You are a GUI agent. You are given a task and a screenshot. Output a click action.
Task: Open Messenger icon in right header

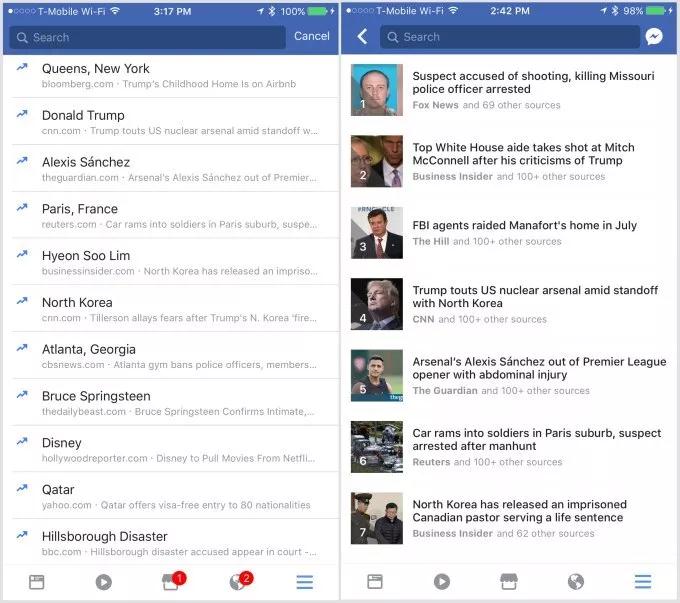[654, 37]
